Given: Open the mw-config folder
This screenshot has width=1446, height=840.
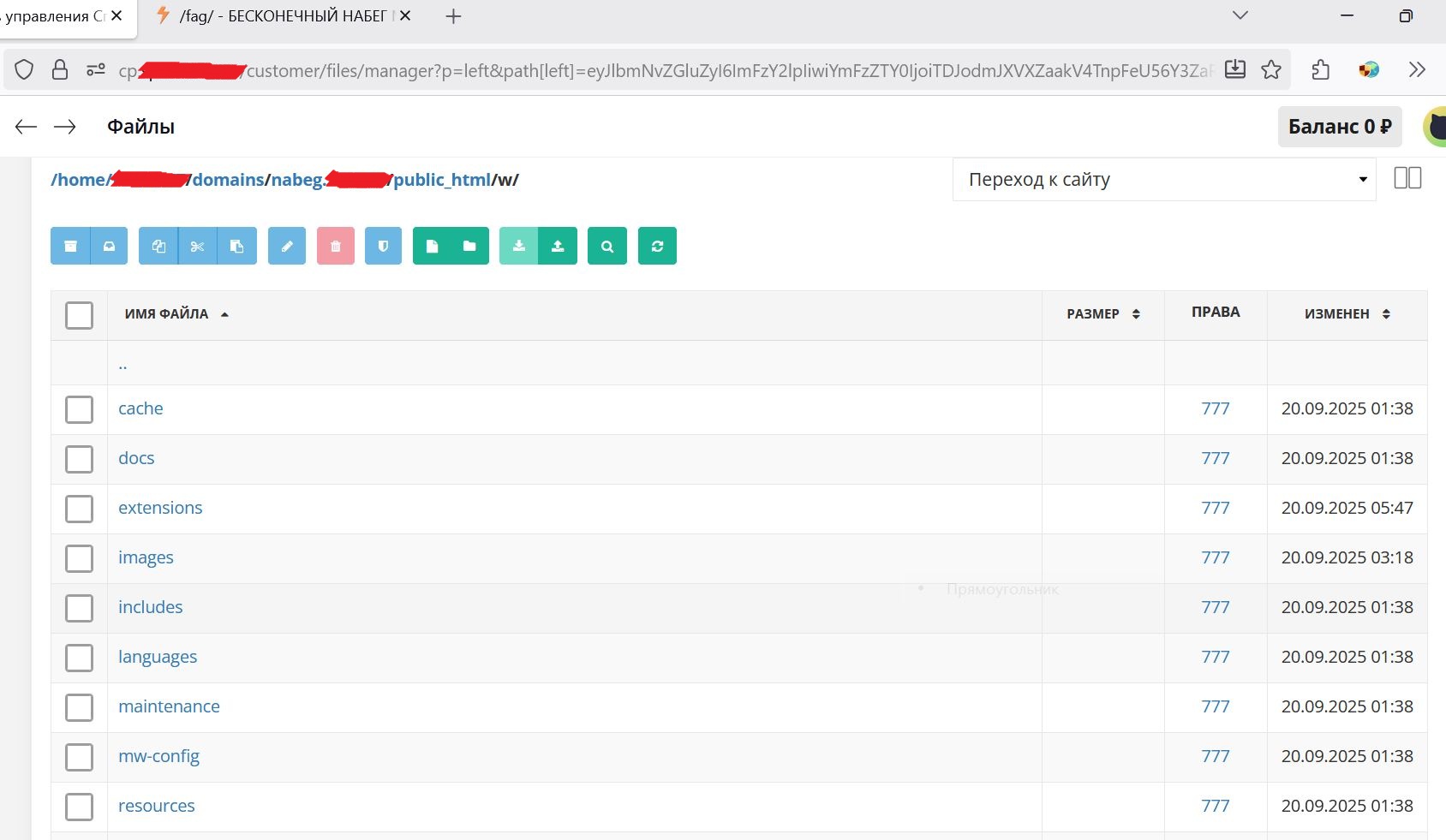Looking at the screenshot, I should click(x=158, y=756).
